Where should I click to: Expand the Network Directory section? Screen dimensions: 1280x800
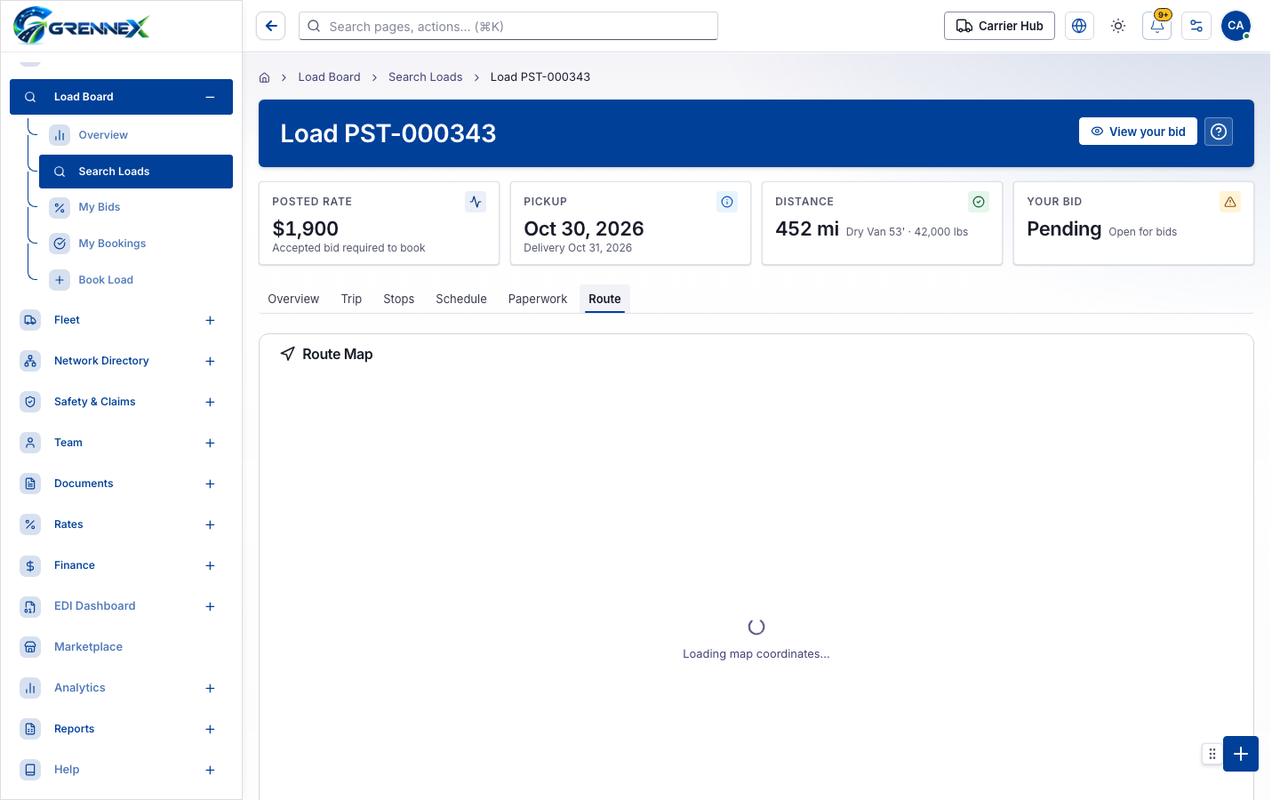210,361
